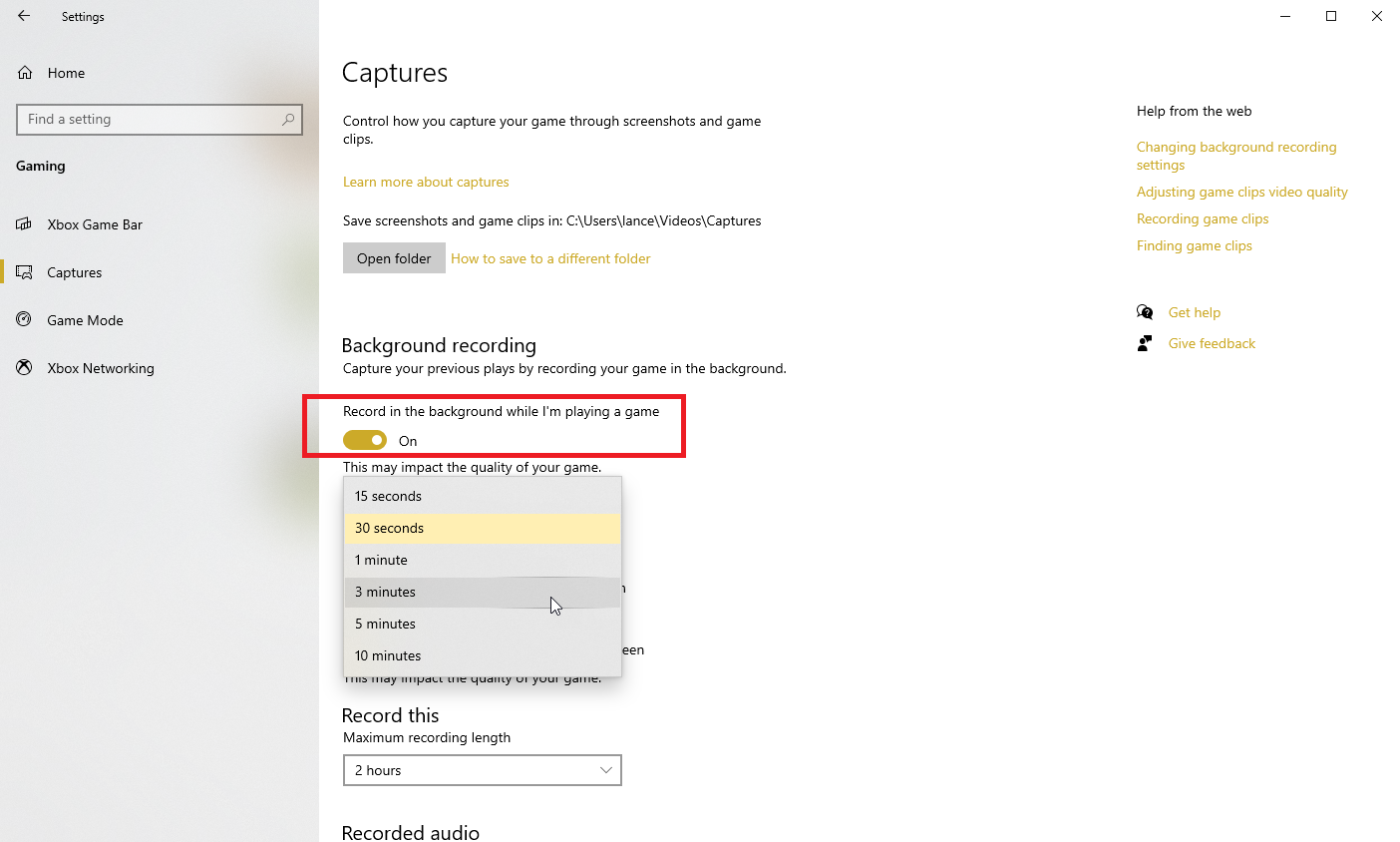The image size is (1400, 842).
Task: Go back using the back arrow
Action: (24, 16)
